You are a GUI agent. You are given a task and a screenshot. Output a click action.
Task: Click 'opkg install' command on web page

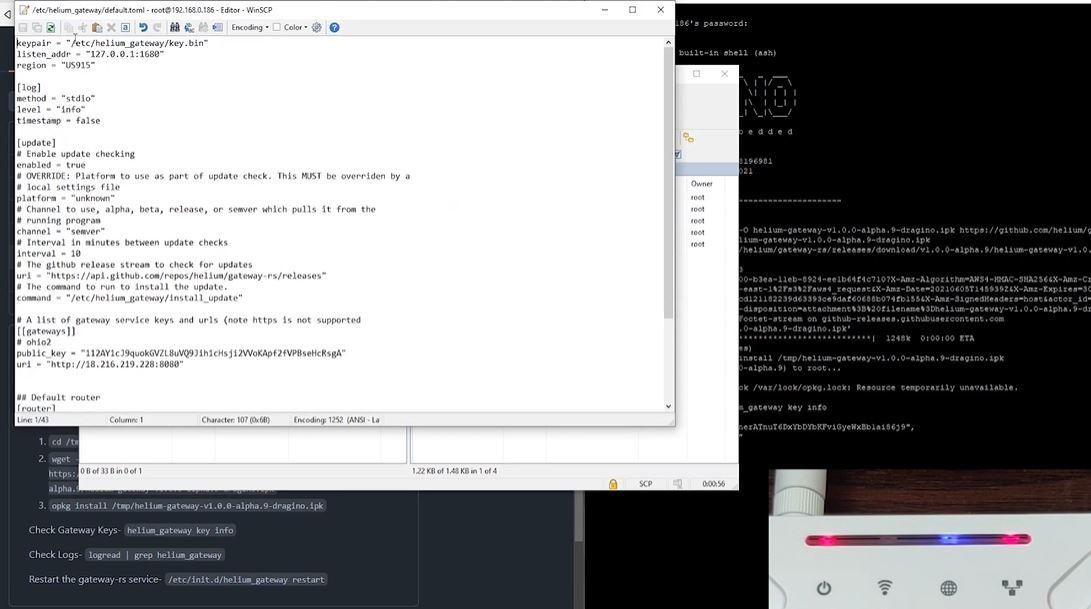[187, 506]
